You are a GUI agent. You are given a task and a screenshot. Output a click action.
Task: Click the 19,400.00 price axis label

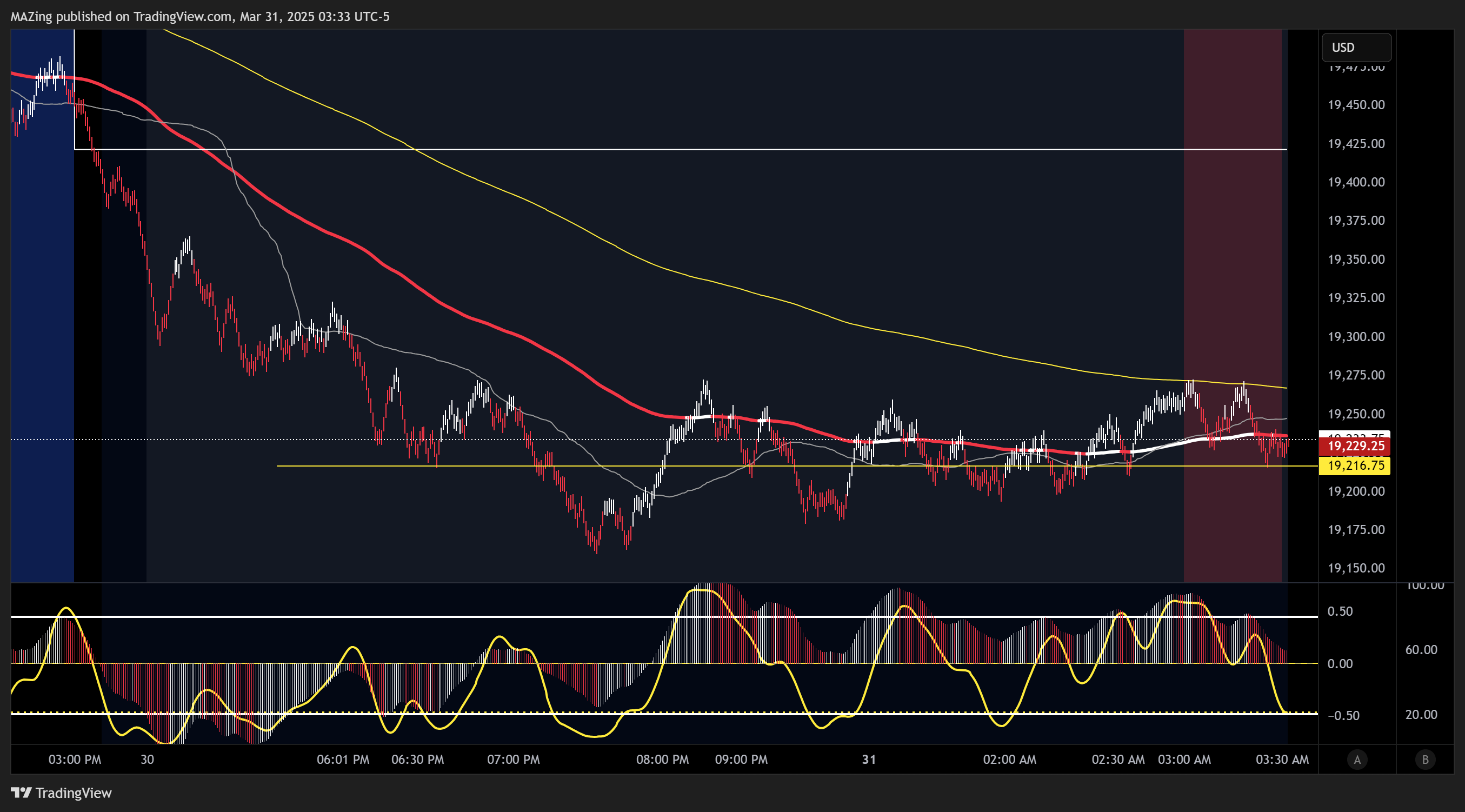point(1356,182)
